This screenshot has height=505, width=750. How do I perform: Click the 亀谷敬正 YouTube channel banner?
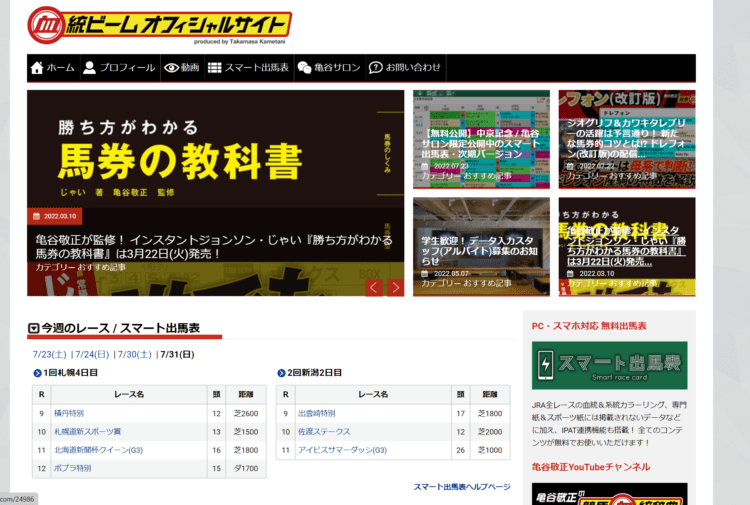coord(609,494)
